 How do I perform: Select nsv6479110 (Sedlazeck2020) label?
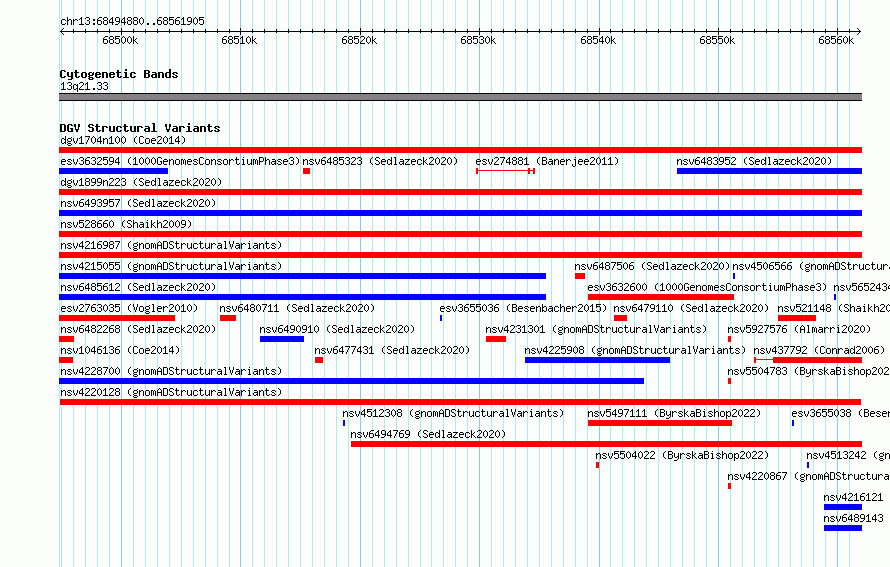pyautogui.click(x=691, y=308)
